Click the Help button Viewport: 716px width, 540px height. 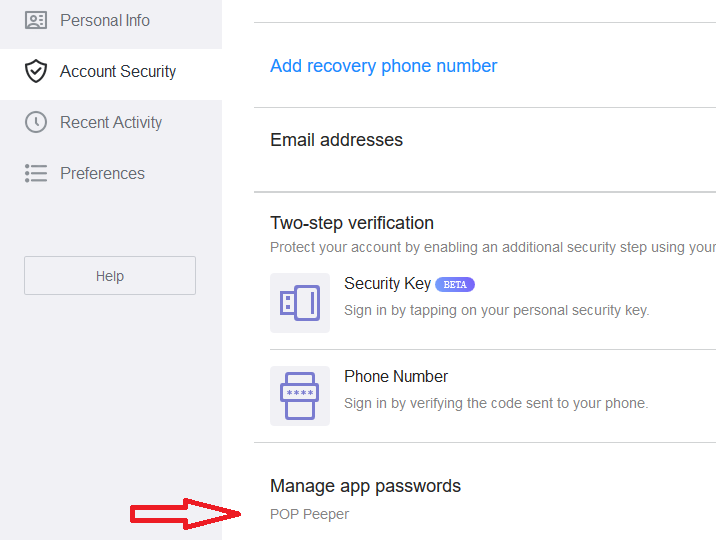[110, 276]
